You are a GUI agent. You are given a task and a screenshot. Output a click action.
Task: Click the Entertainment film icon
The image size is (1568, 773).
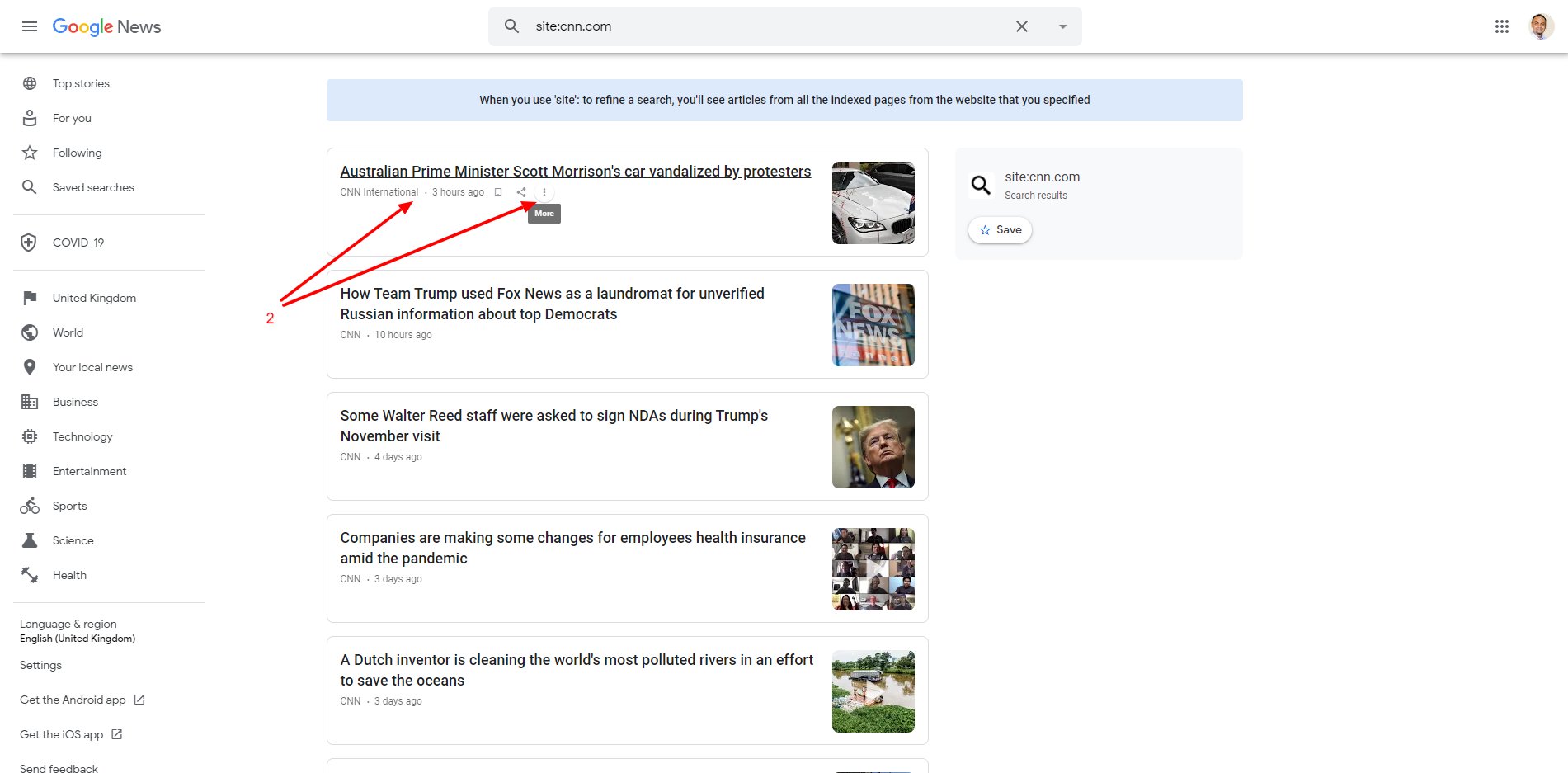(30, 471)
